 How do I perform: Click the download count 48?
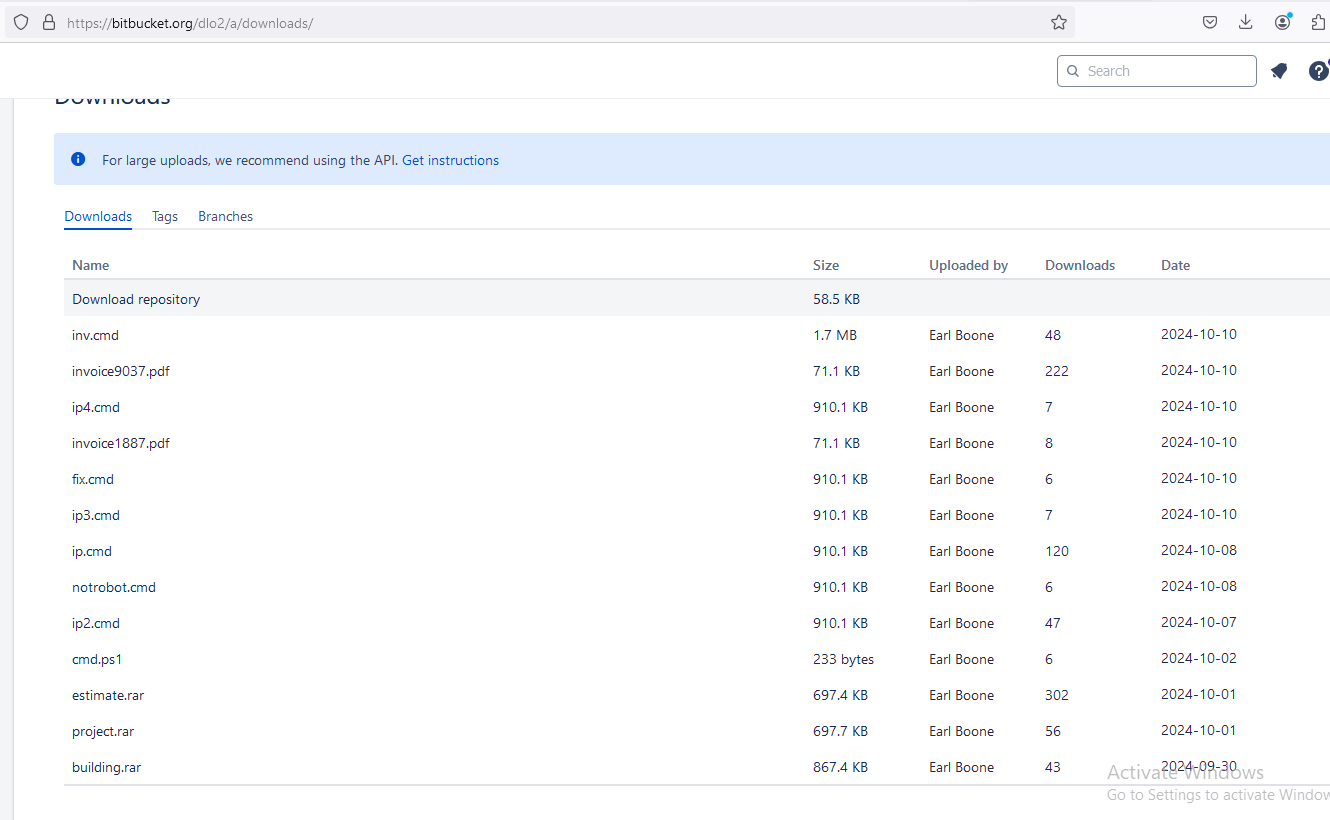click(x=1053, y=335)
